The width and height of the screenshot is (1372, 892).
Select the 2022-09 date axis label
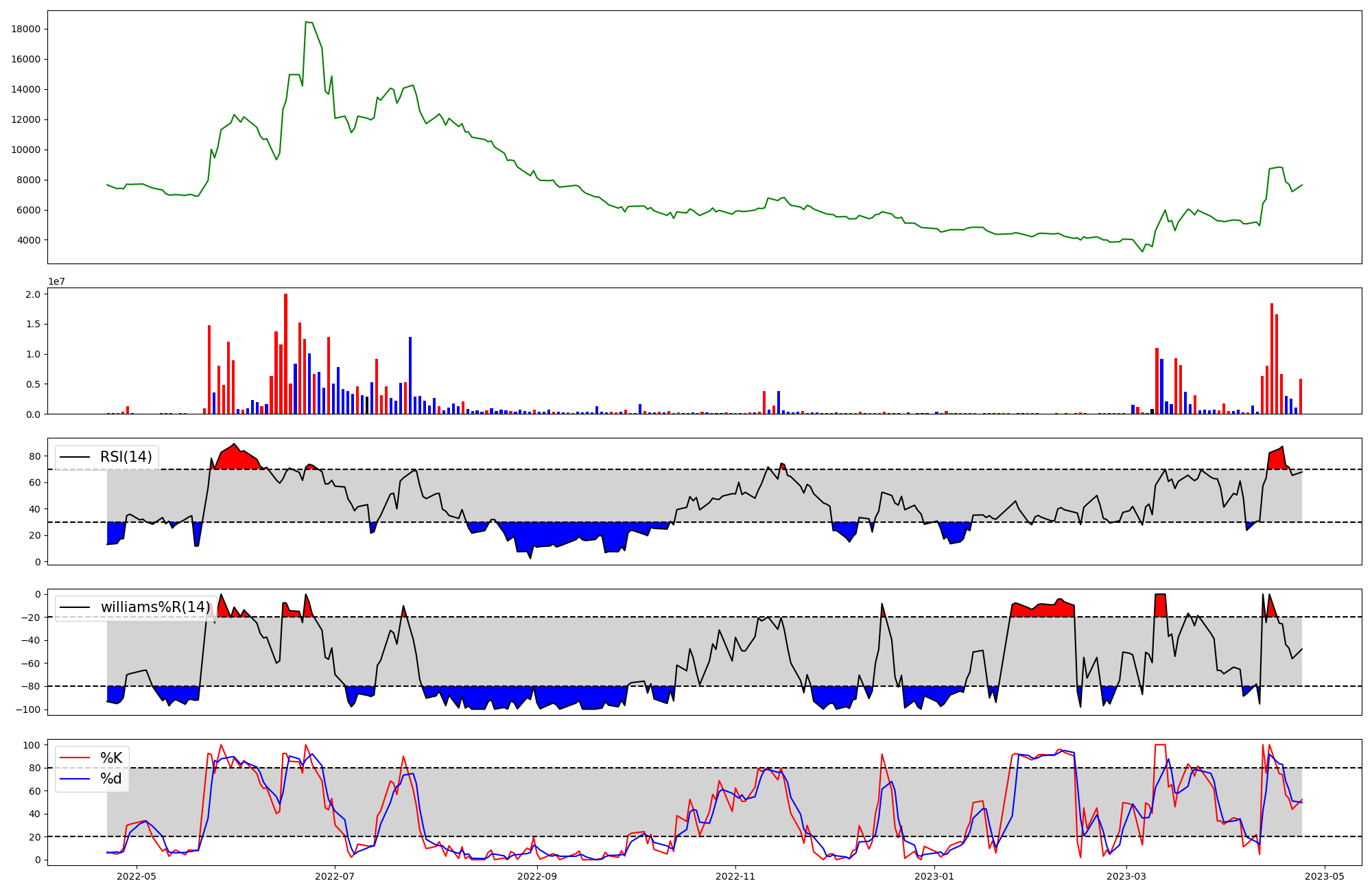(537, 876)
